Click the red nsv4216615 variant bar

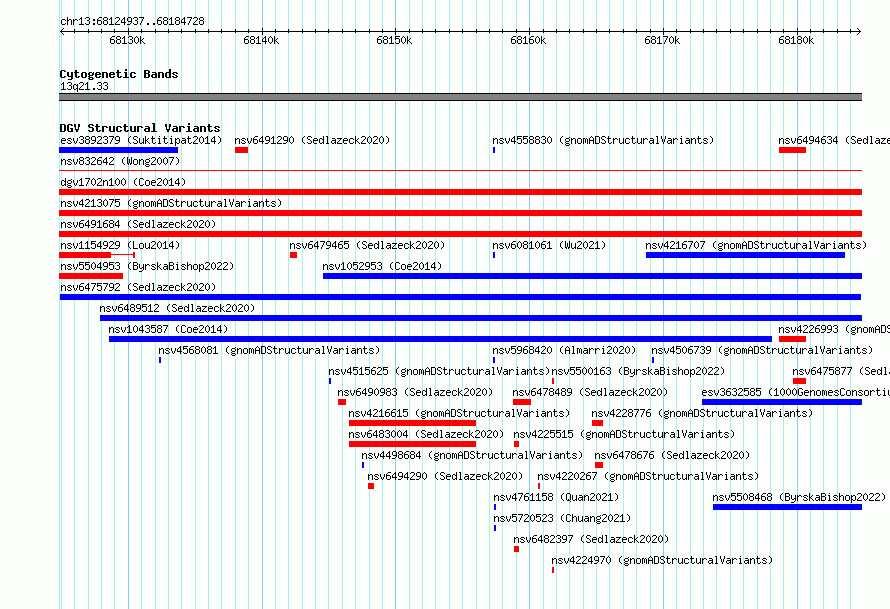coord(412,423)
